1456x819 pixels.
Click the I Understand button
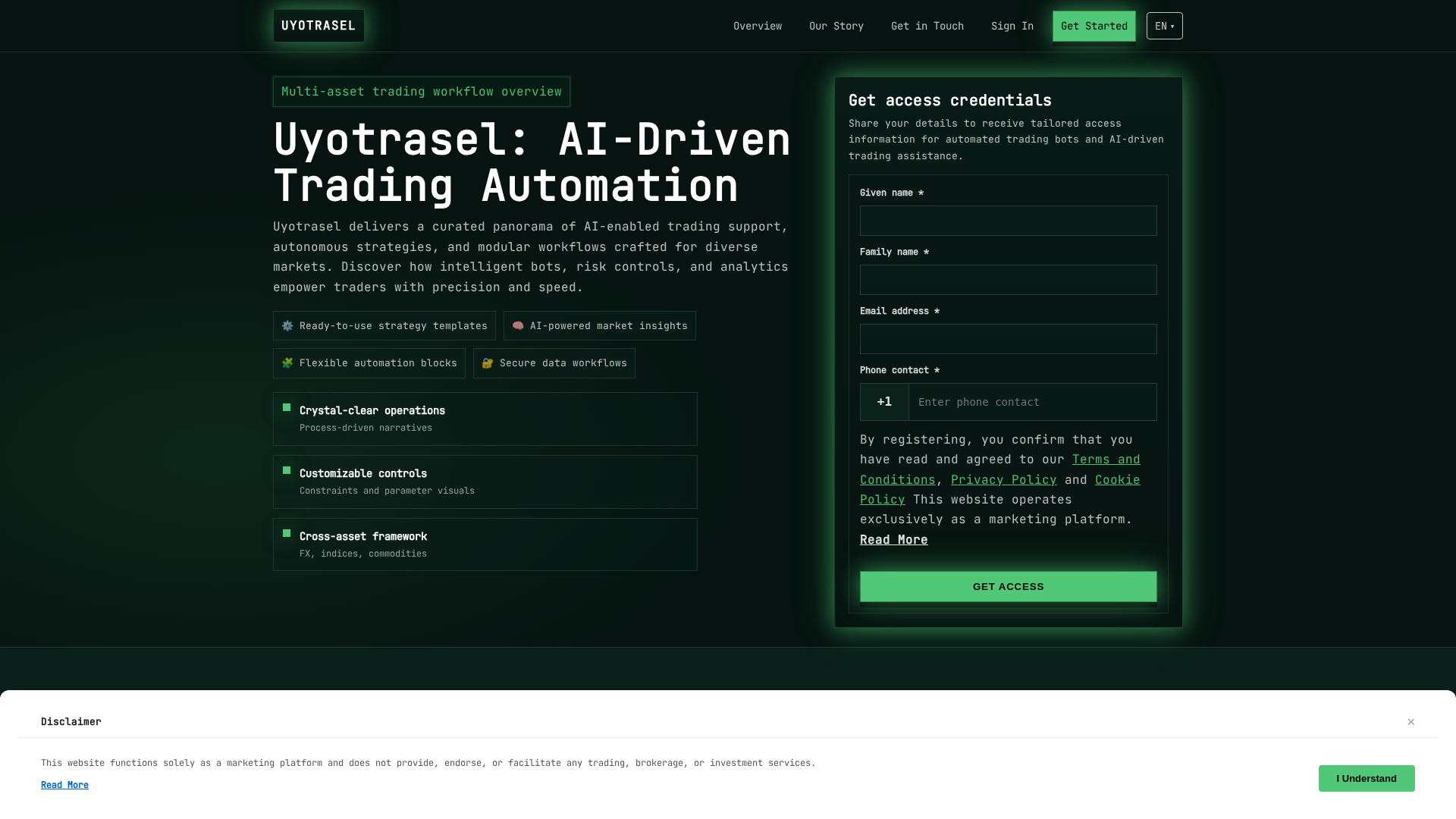(x=1366, y=779)
